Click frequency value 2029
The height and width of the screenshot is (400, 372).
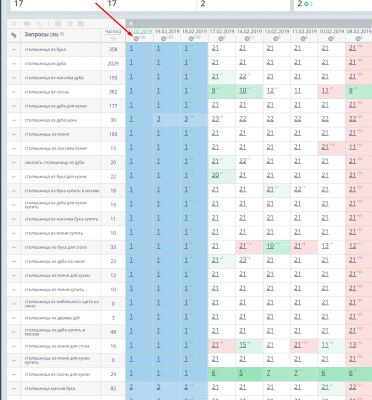[113, 63]
